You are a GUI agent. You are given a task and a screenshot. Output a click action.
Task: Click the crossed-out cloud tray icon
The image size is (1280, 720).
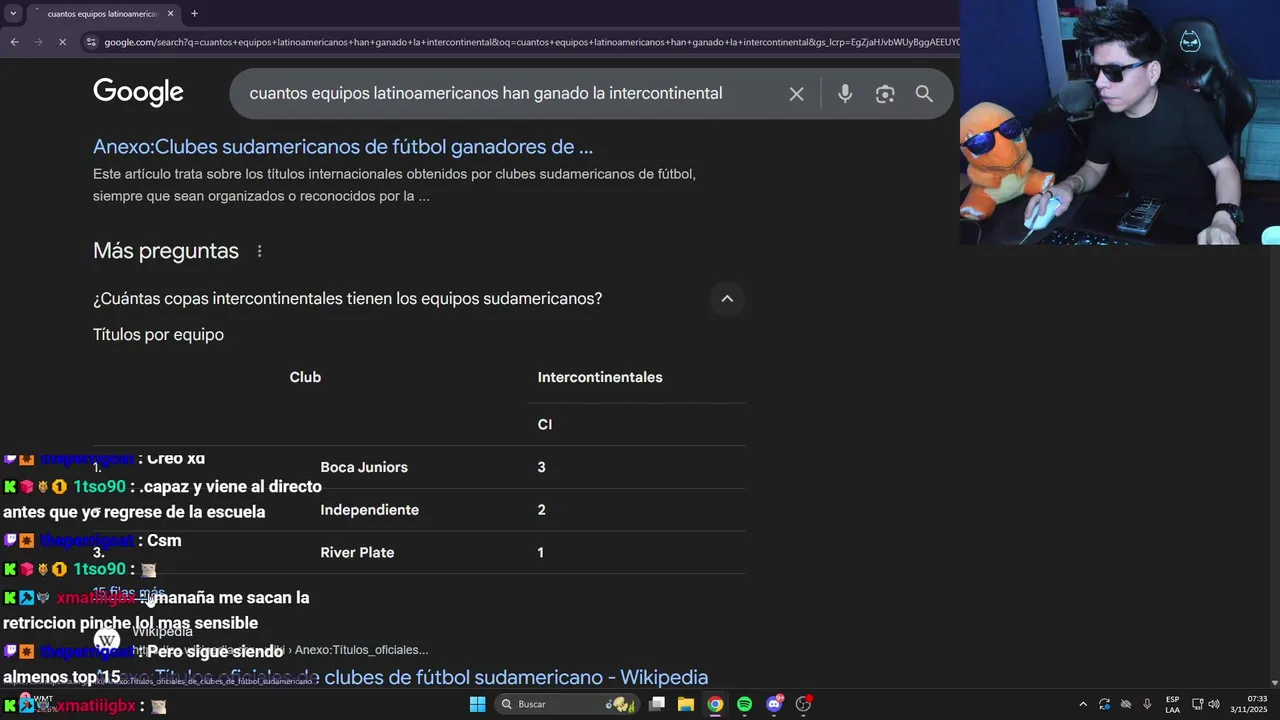click(1125, 704)
